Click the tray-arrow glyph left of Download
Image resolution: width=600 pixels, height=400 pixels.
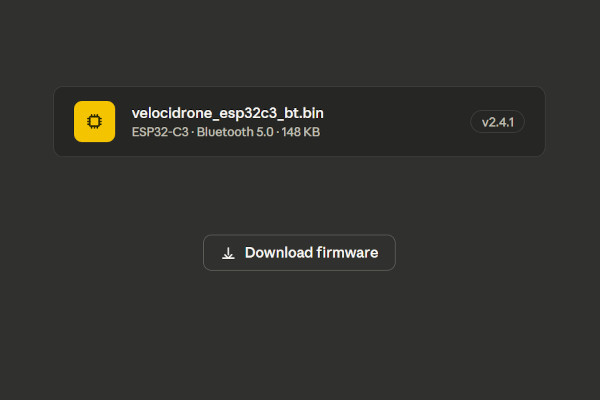coord(228,253)
